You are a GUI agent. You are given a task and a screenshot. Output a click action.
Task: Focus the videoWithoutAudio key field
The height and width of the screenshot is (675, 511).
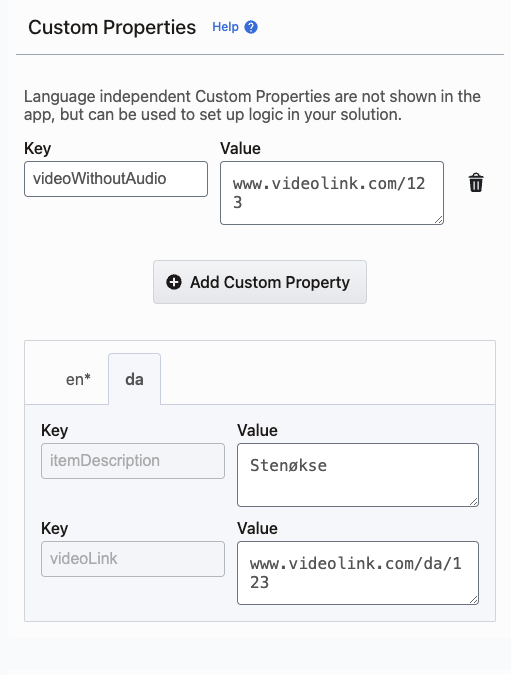point(116,179)
